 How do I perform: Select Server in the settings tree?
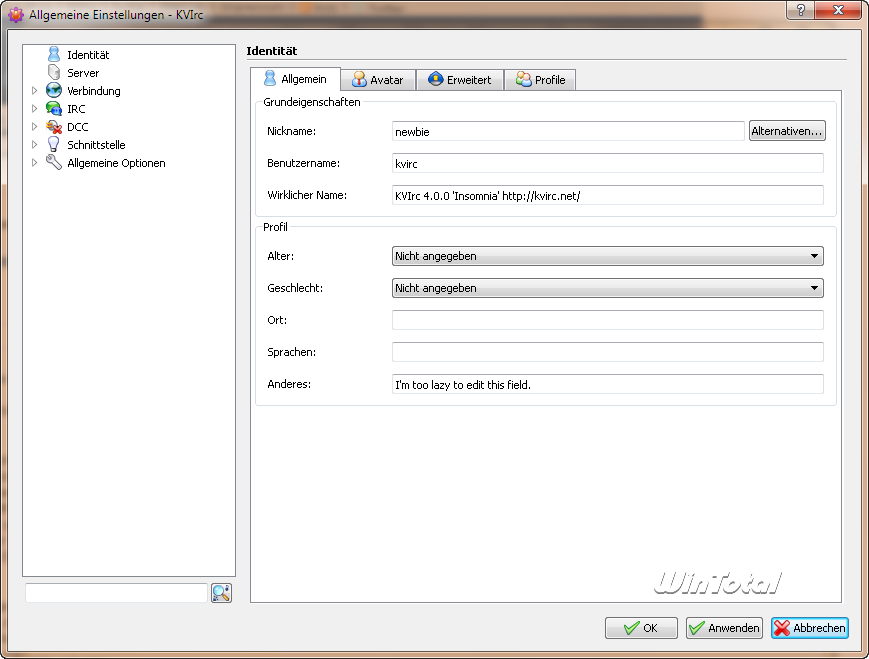83,73
